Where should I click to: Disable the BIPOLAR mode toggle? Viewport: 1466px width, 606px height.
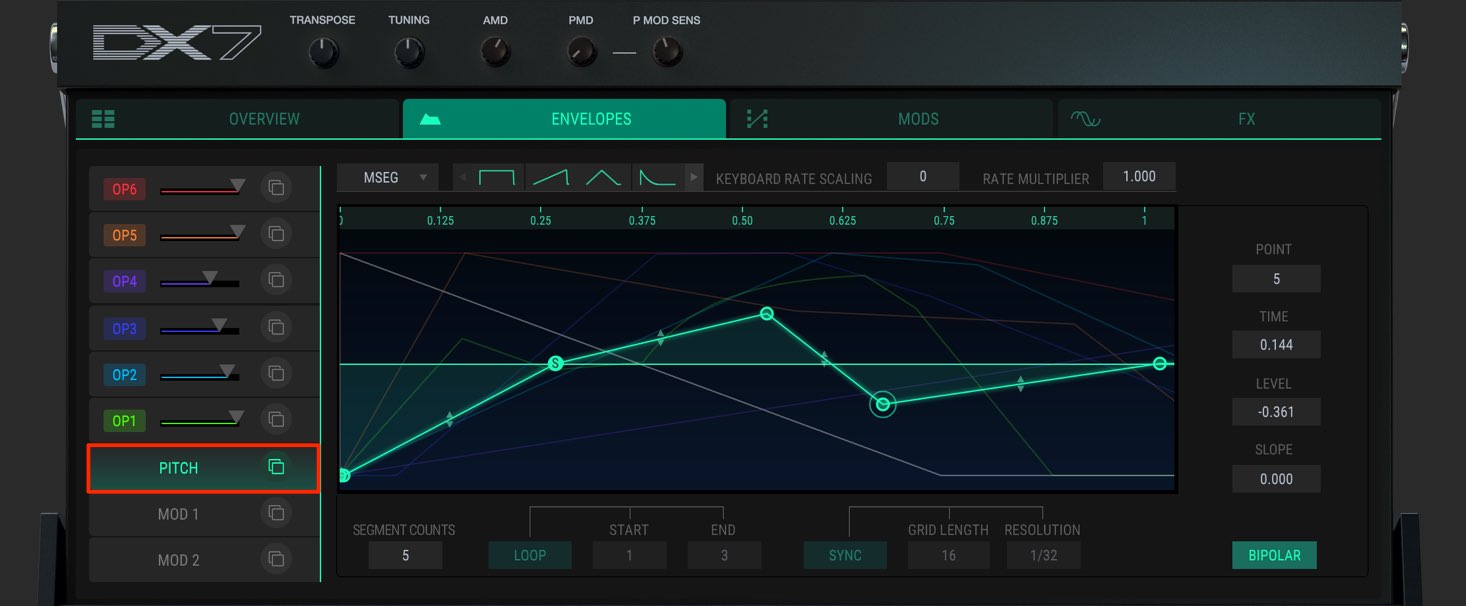point(1274,555)
